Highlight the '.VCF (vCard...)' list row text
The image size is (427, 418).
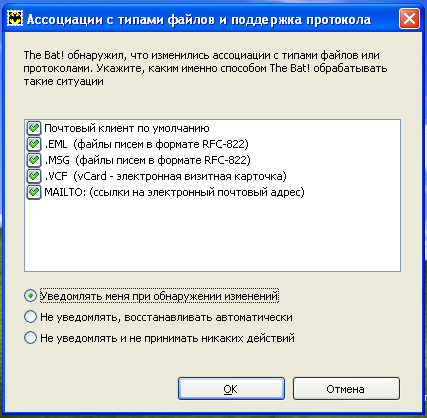click(165, 176)
